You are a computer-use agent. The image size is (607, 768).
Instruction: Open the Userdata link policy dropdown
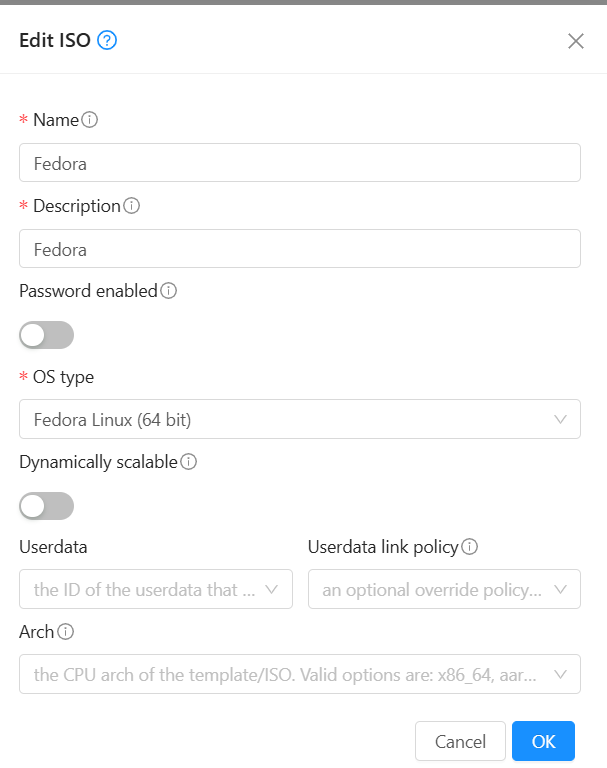444,589
